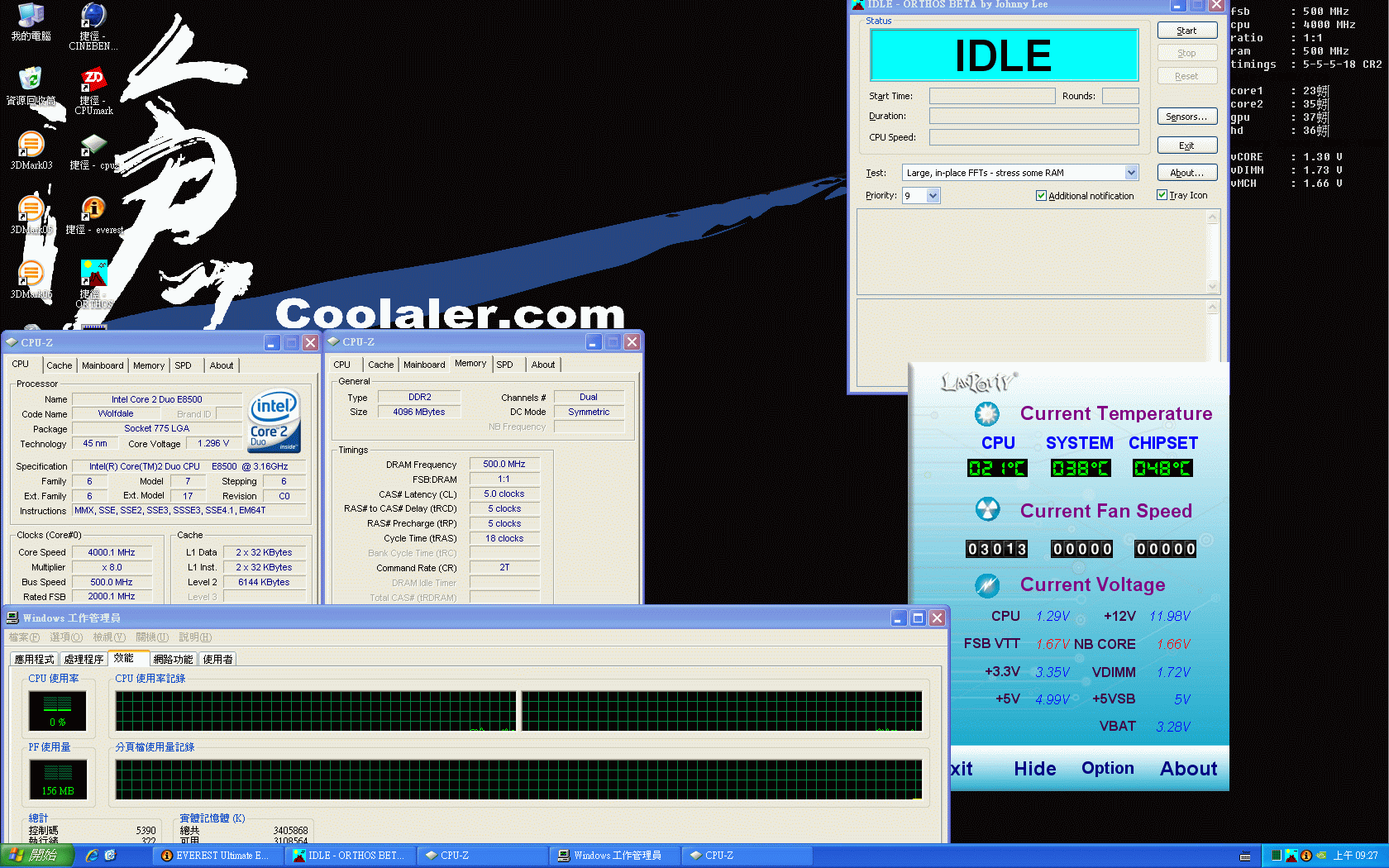Viewport: 1389px width, 868px height.
Task: Click the green CPU usage tray icon
Action: point(1277,856)
